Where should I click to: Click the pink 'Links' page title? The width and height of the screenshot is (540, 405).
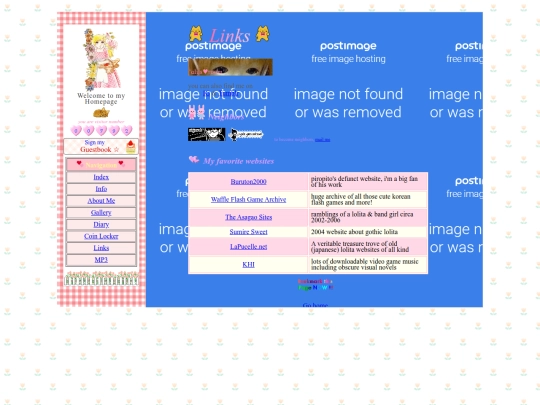[230, 35]
